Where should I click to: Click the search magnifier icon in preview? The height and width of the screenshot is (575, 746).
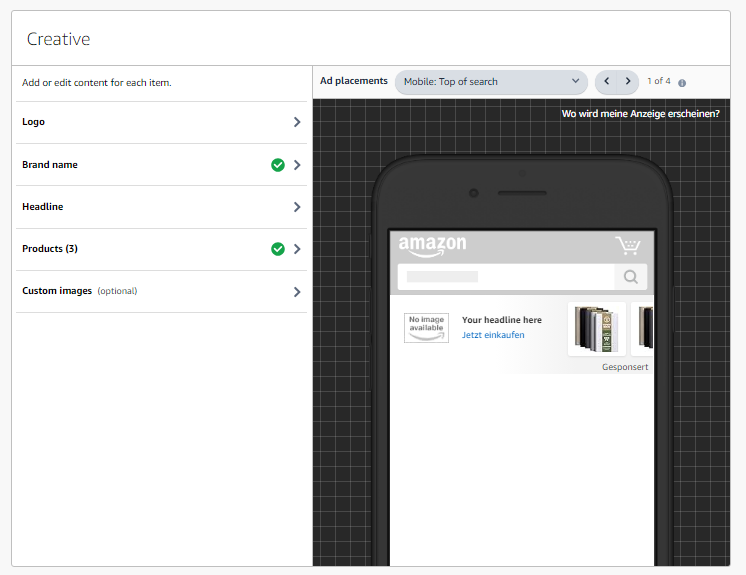(x=631, y=277)
